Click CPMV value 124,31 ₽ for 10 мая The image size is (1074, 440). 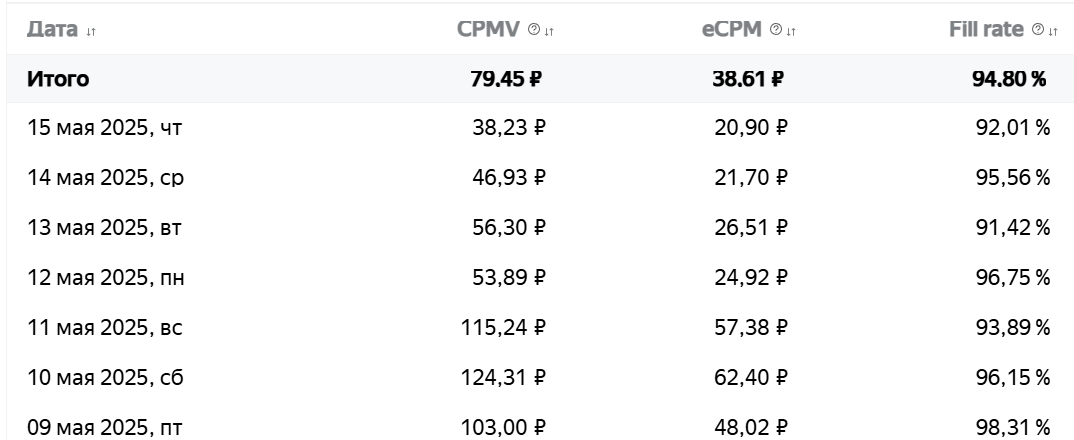[x=503, y=378]
